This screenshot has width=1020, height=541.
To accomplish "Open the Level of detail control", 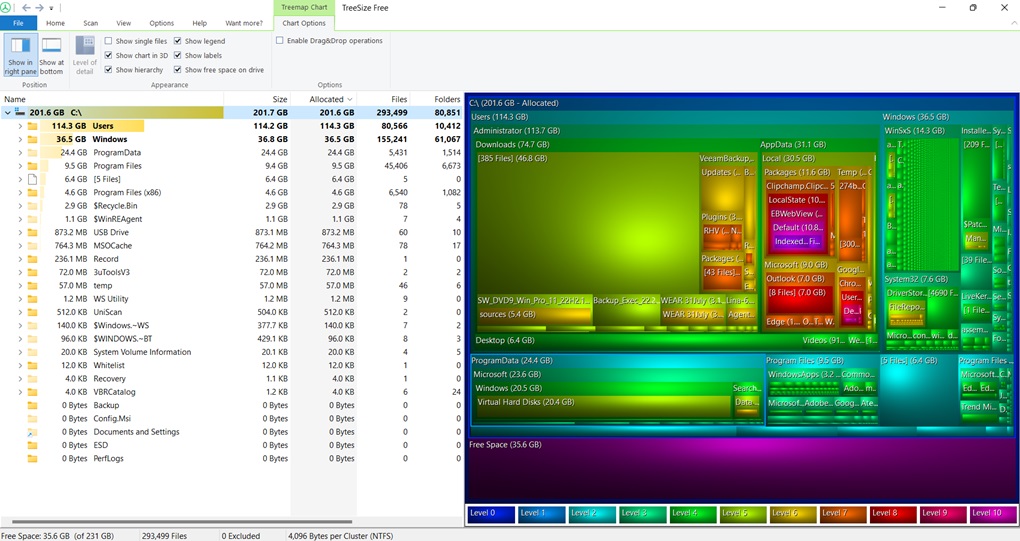I will pyautogui.click(x=85, y=55).
